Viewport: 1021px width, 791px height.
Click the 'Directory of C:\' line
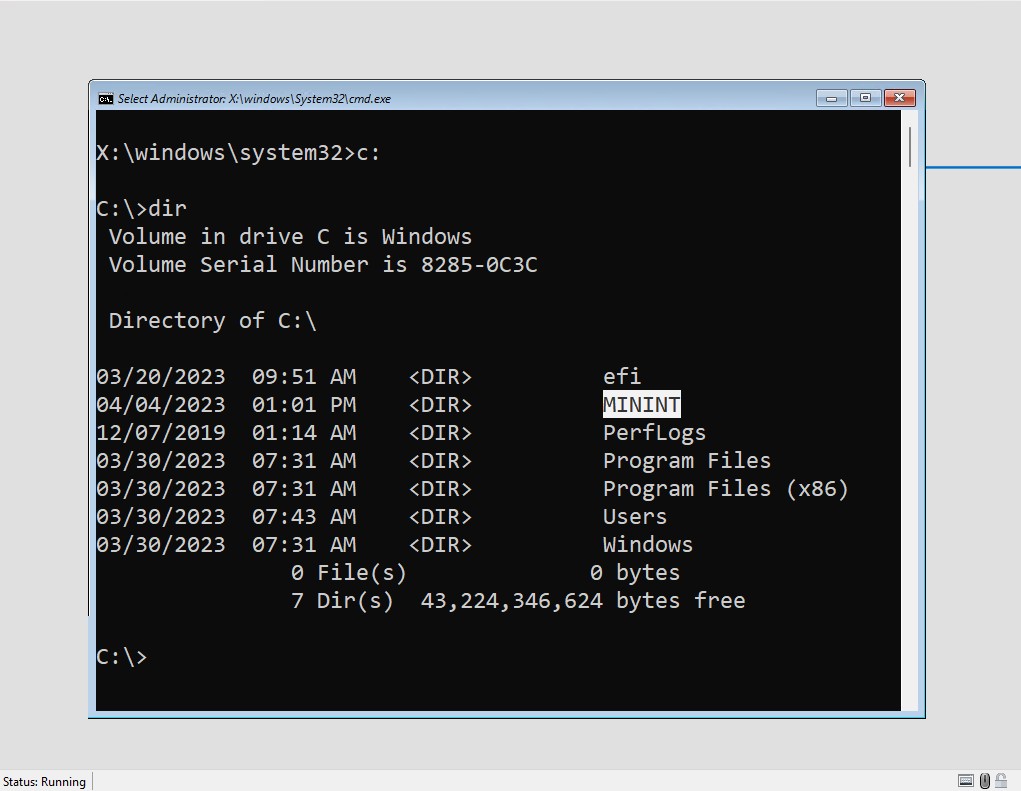pyautogui.click(x=212, y=321)
